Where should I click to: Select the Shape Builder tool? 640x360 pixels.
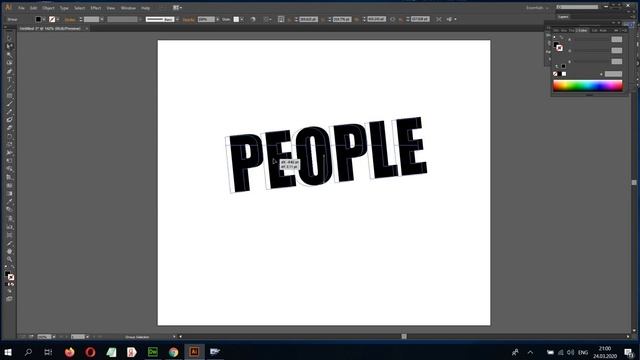click(9, 169)
